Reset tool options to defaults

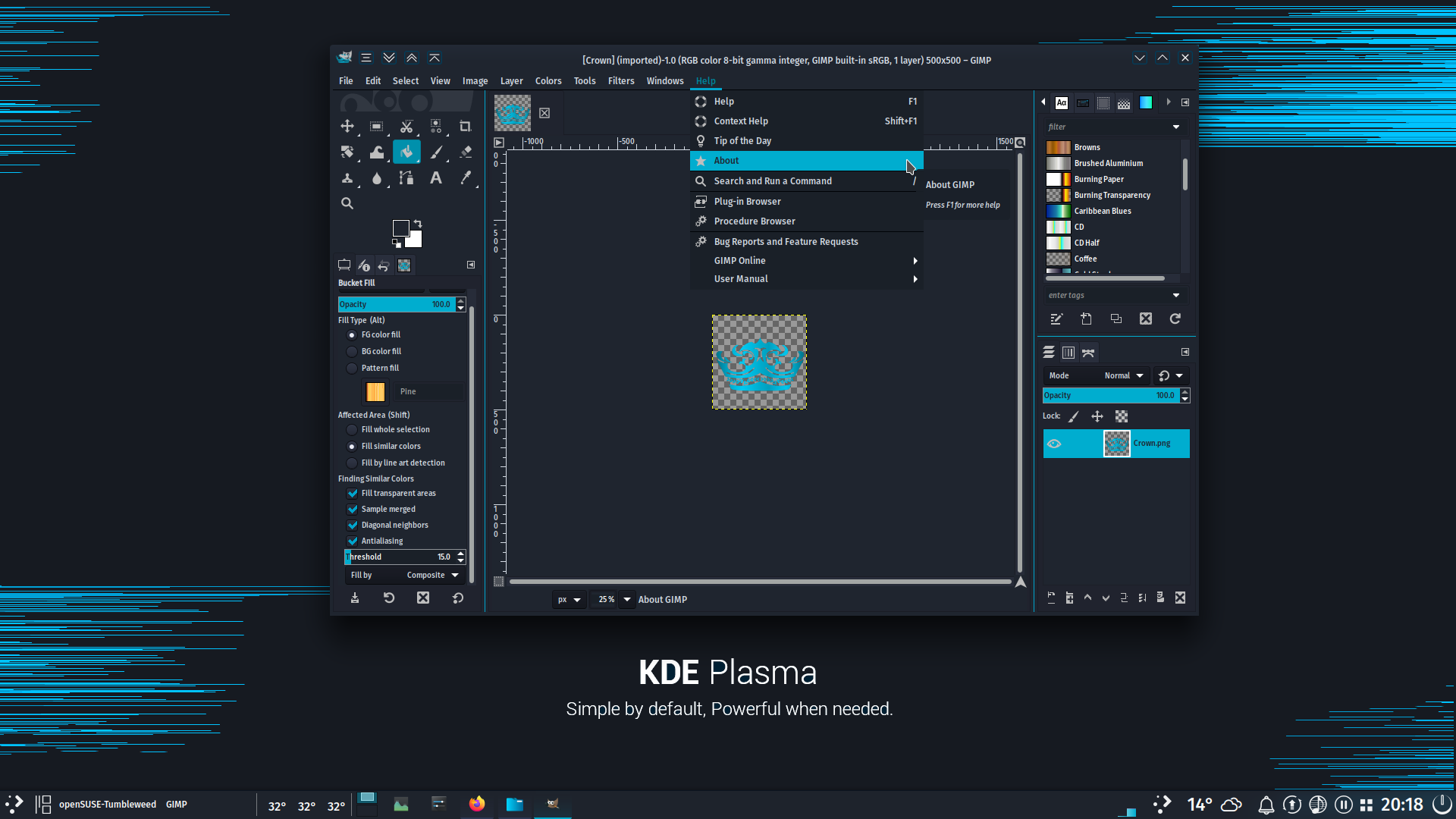(x=458, y=598)
